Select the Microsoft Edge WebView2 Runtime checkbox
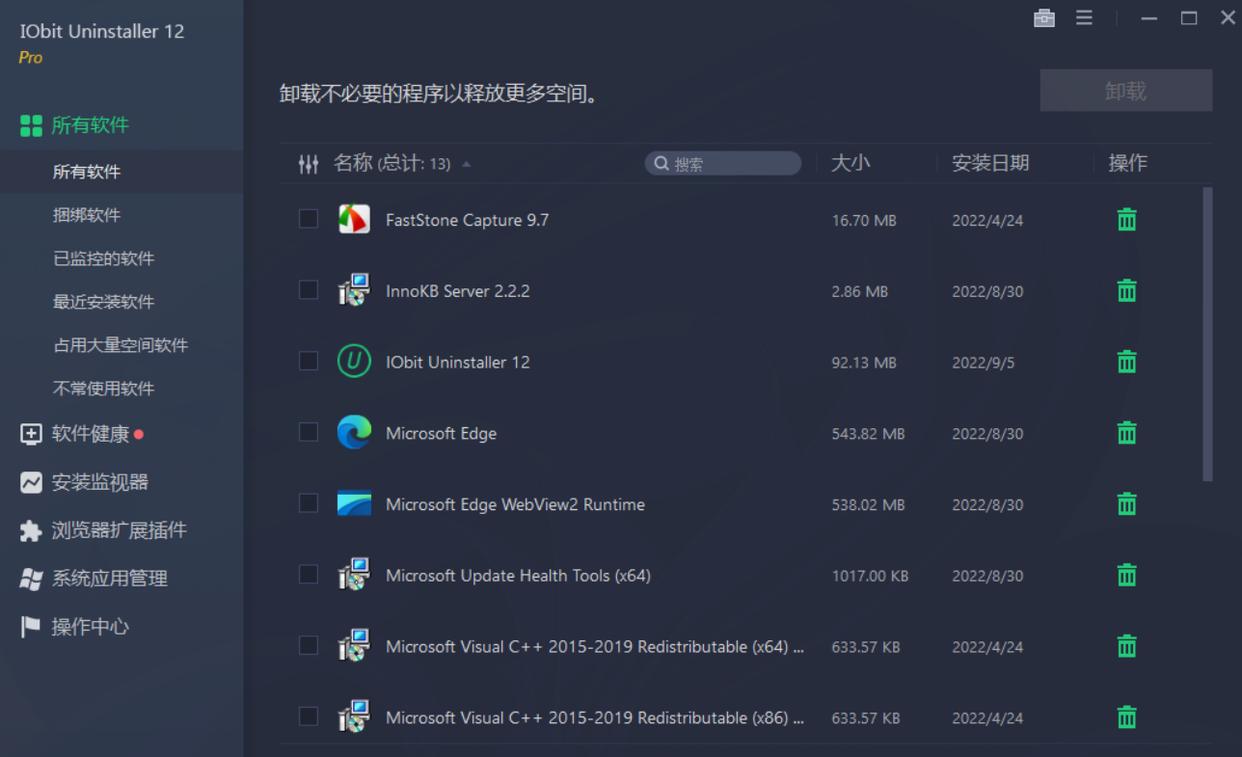This screenshot has width=1242, height=757. 309,503
